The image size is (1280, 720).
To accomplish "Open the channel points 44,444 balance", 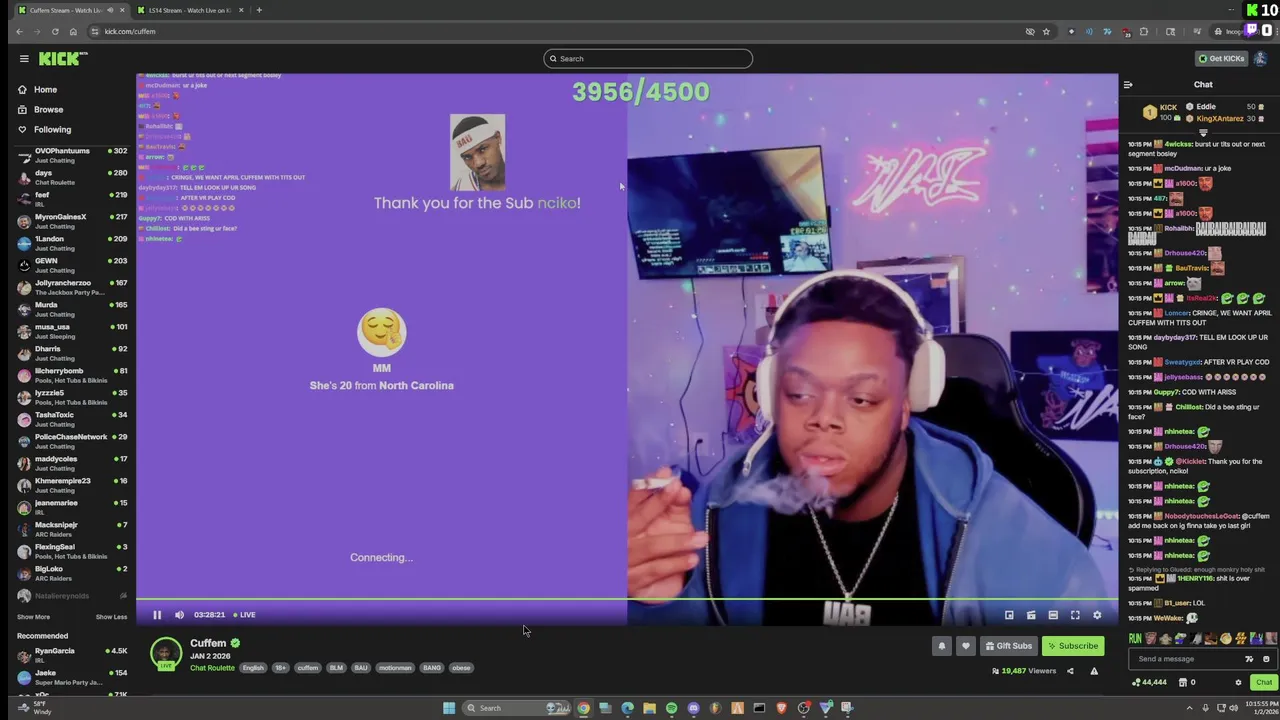I will coord(1149,682).
